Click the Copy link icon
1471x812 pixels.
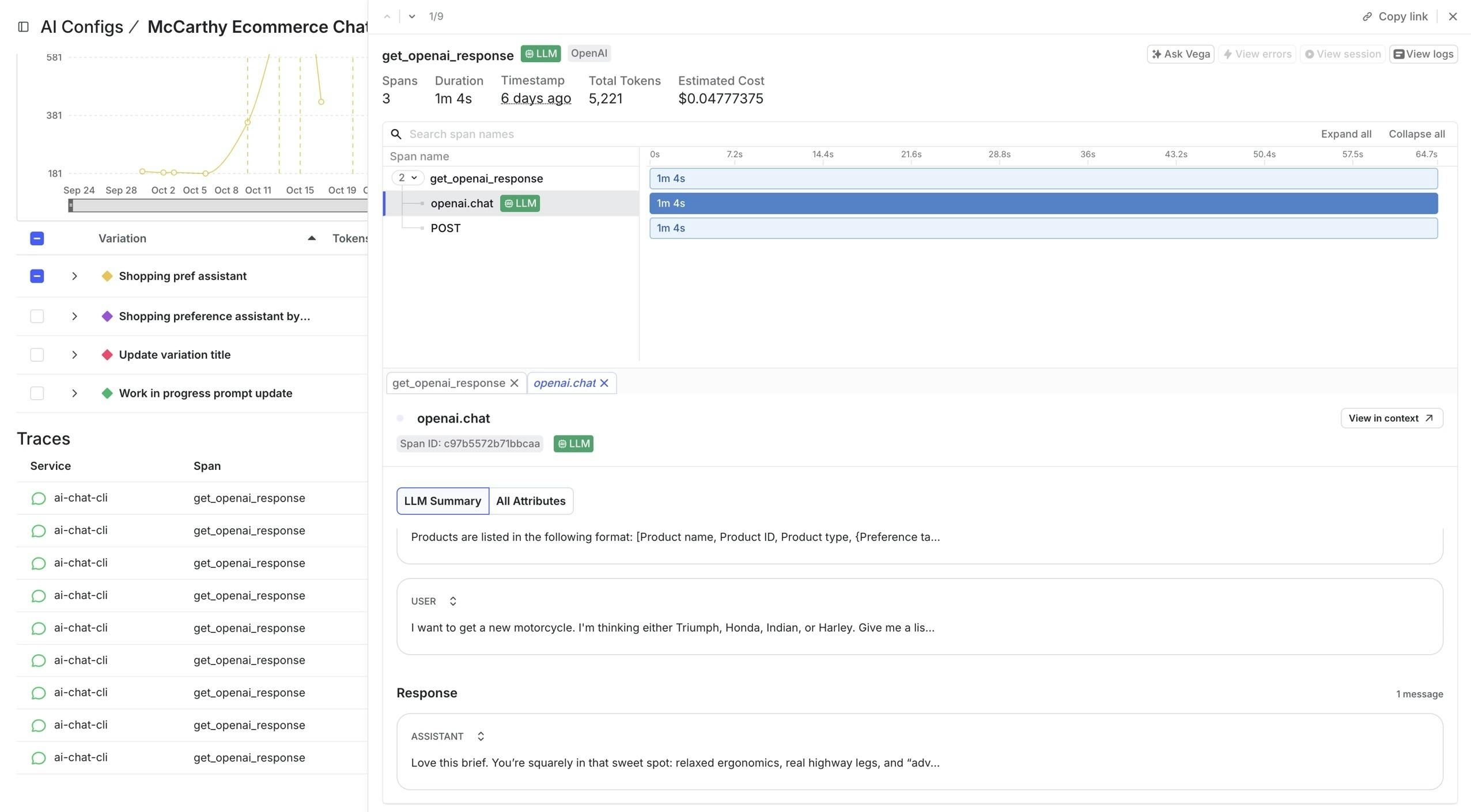[1367, 17]
